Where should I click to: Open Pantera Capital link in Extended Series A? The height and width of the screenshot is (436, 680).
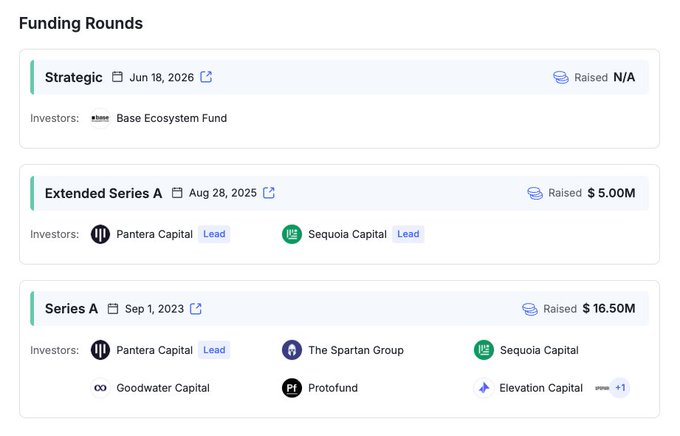(x=154, y=234)
